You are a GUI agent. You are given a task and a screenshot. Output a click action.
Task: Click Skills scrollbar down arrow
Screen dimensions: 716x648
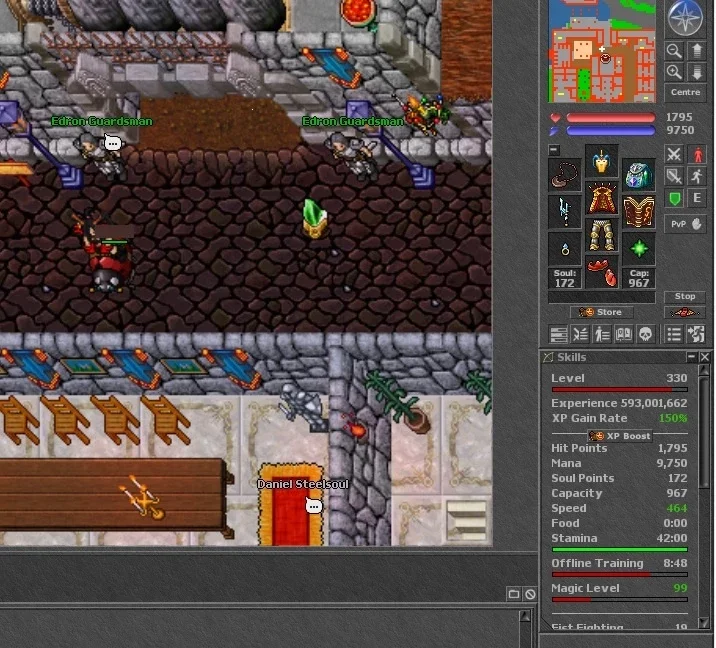point(704,622)
